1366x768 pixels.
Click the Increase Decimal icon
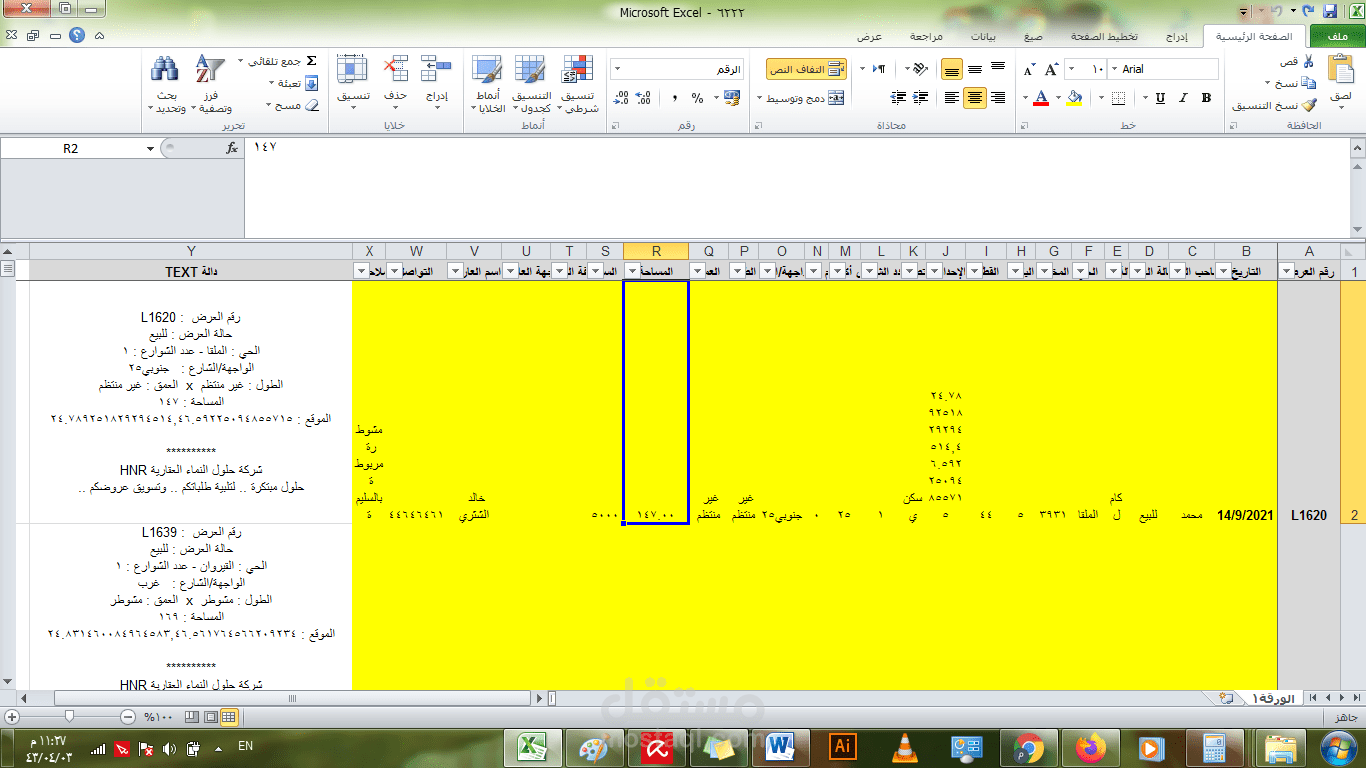point(645,98)
